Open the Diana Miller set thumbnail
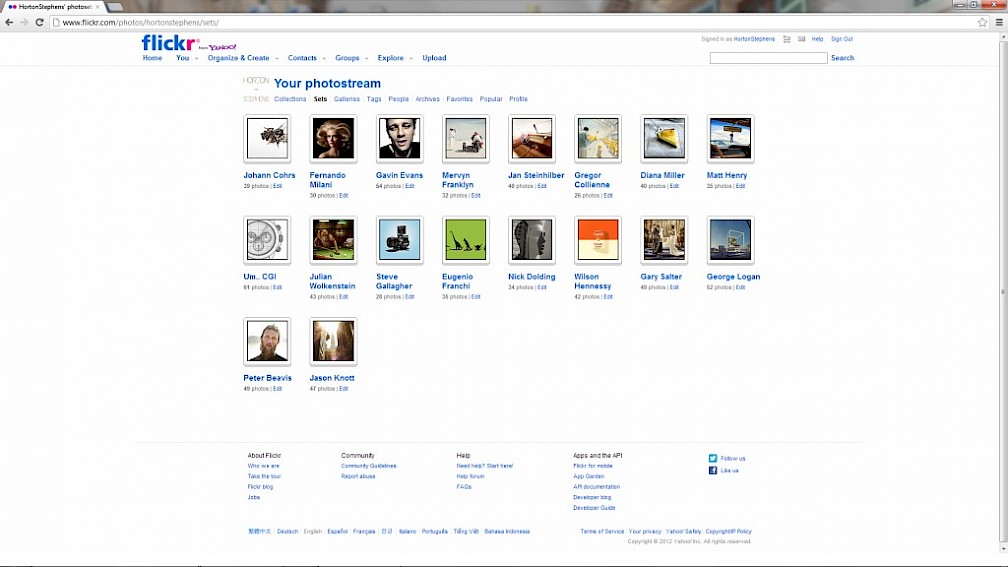The height and width of the screenshot is (567, 1008). click(x=664, y=138)
